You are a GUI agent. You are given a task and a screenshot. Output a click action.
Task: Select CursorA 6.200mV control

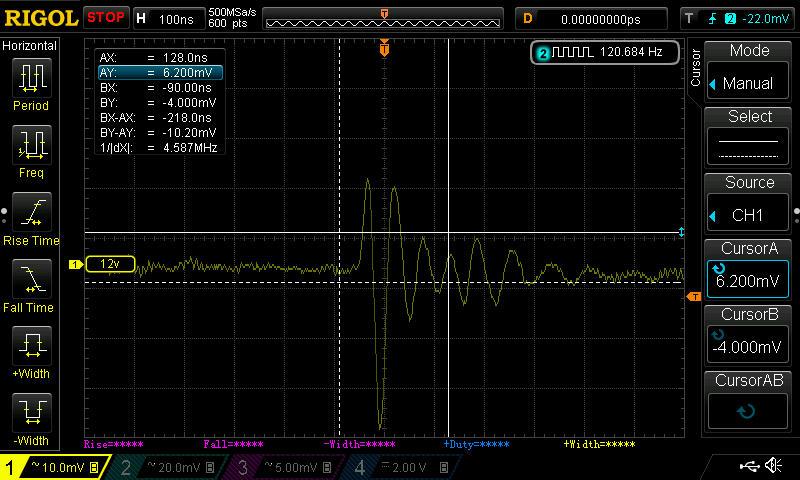[x=748, y=278]
